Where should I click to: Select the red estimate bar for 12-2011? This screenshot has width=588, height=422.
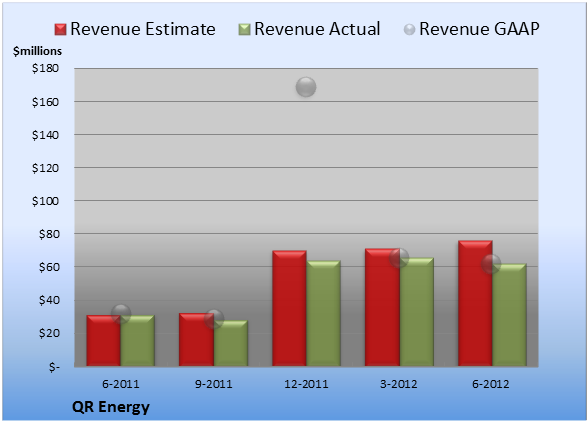[289, 308]
